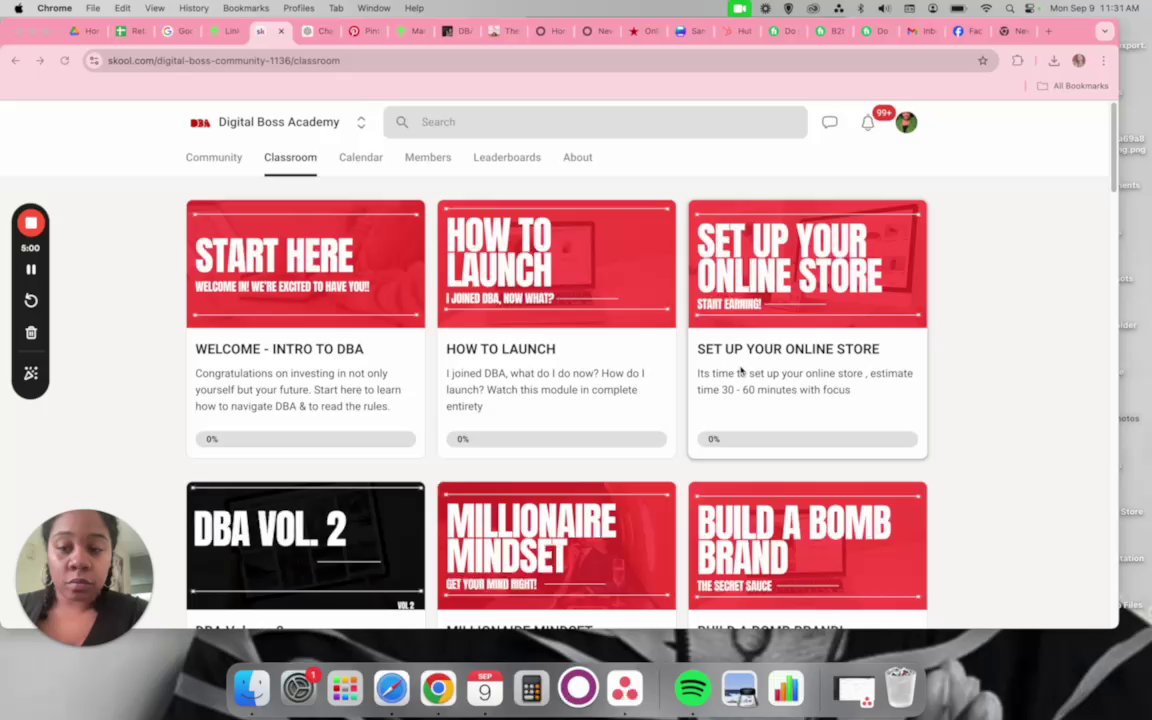Open the MILLIONAIRE MINDSET course thumbnail
Screen dimensions: 1152x720
tap(556, 546)
